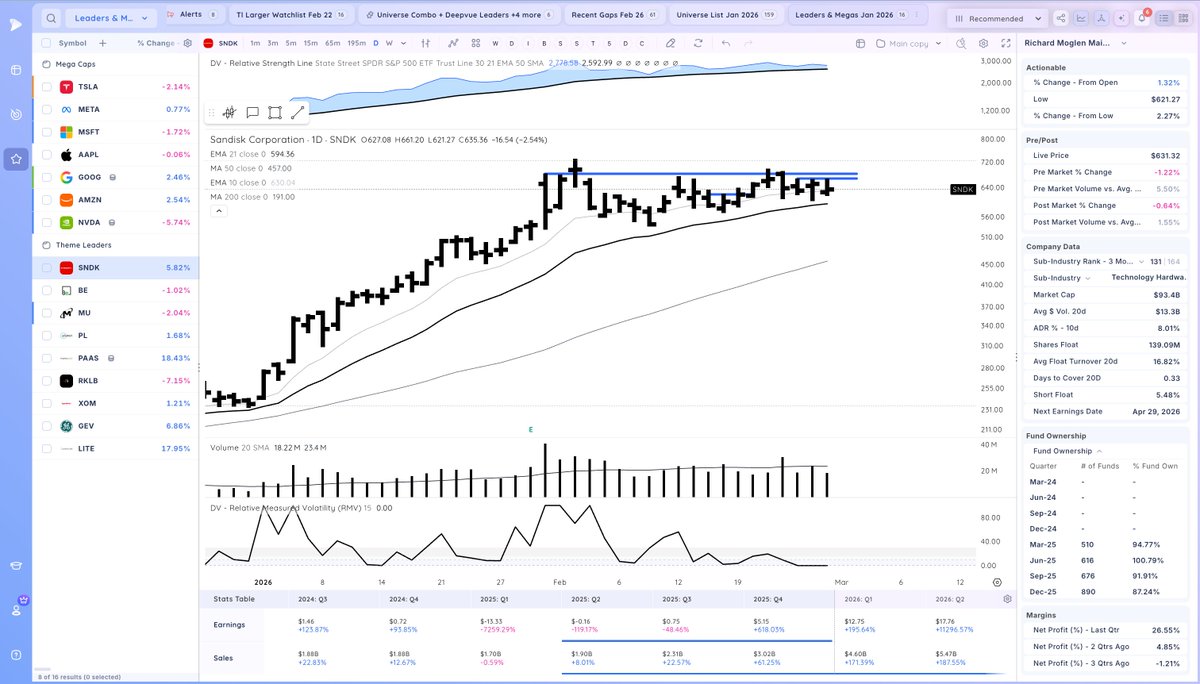Image resolution: width=1200 pixels, height=684 pixels.
Task: Open stats table settings gear
Action: tap(1007, 599)
